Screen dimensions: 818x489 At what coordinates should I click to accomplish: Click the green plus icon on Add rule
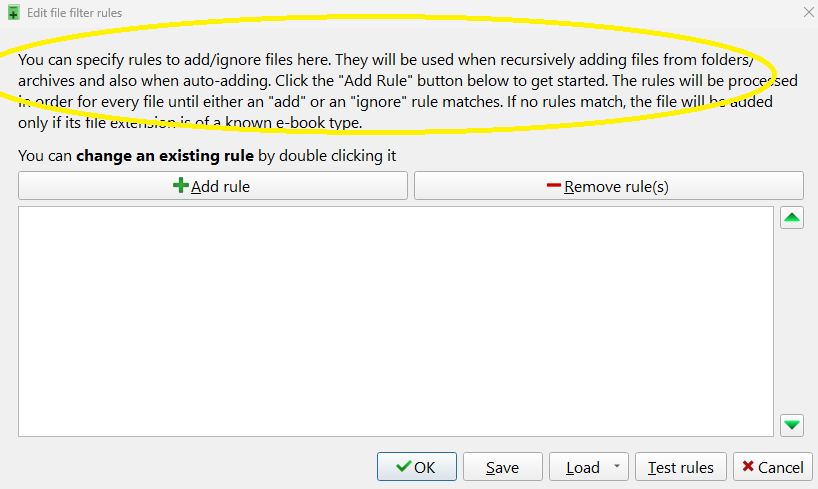point(181,186)
